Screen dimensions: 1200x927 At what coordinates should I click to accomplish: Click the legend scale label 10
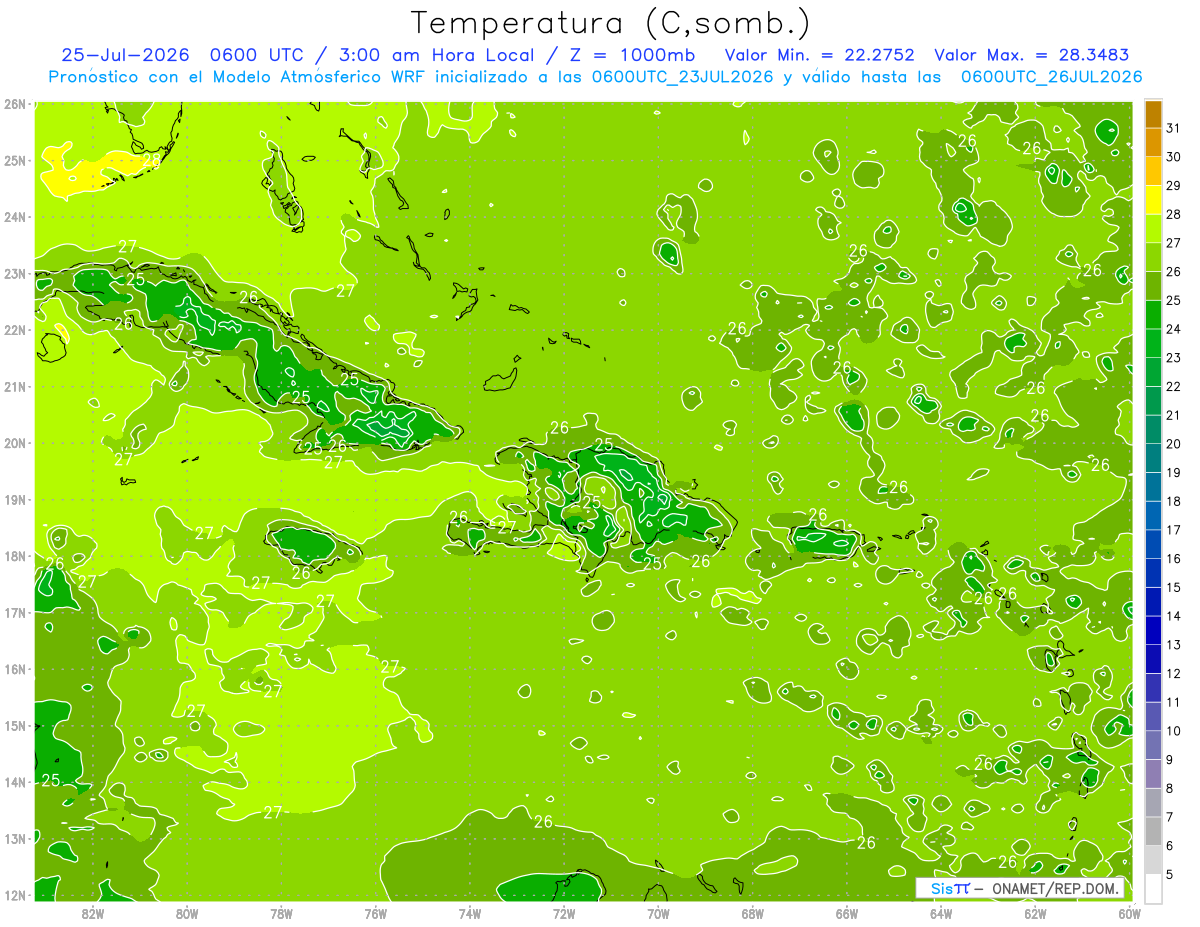click(1173, 730)
